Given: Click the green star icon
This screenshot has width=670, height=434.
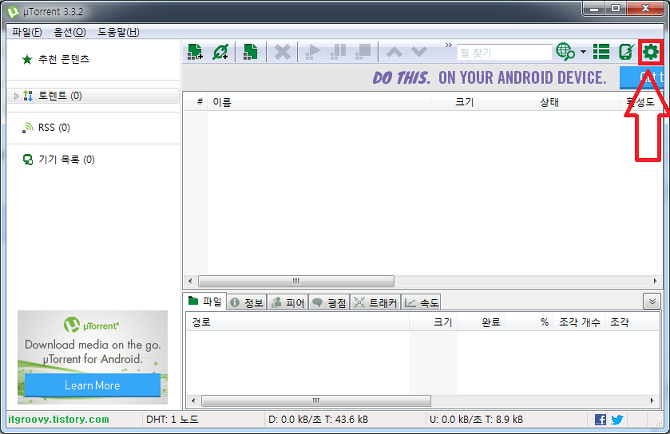Looking at the screenshot, I should coord(27,59).
